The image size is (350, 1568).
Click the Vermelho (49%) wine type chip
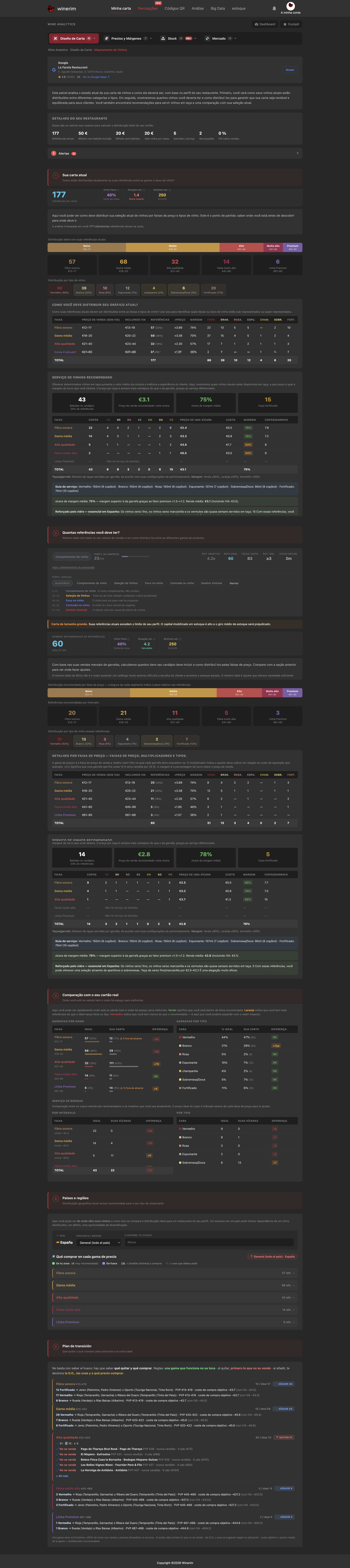click(x=59, y=290)
